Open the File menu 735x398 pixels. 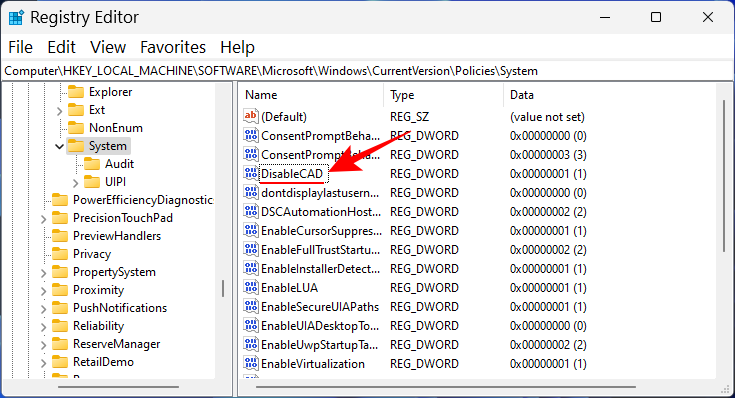(x=21, y=47)
